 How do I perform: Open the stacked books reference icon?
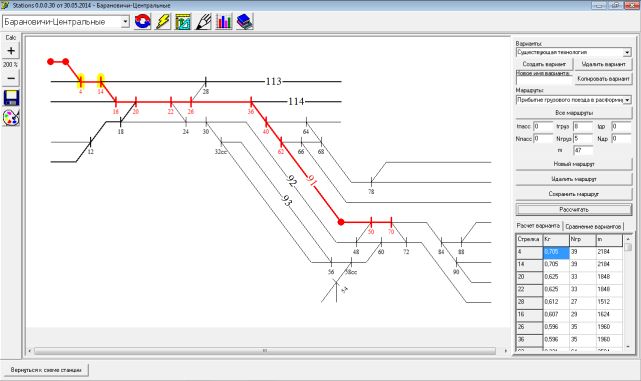click(244, 22)
